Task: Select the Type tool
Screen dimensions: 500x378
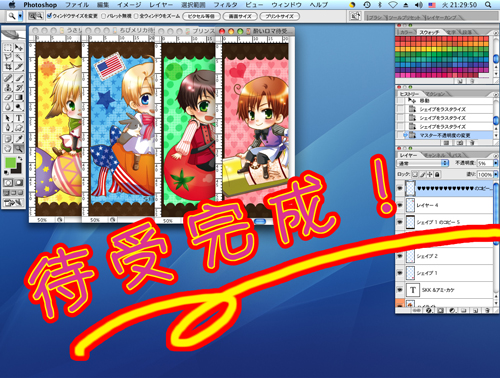Action: click(x=19, y=118)
